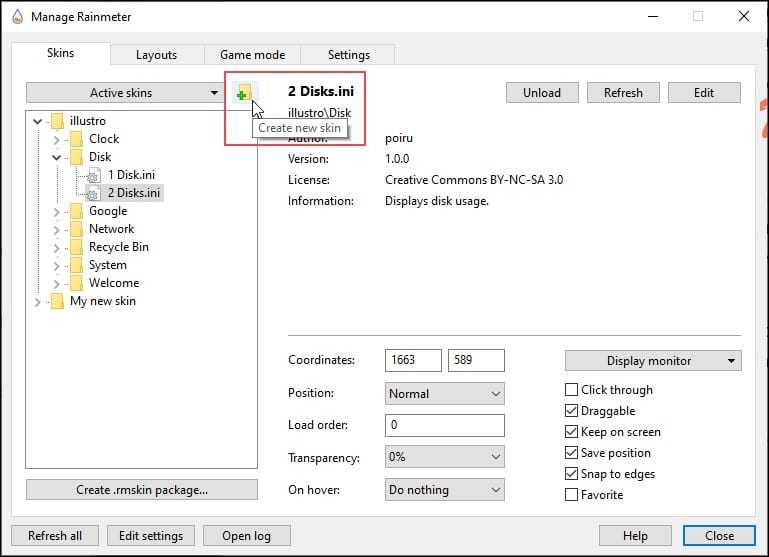The image size is (769, 557).
Task: Click the 2 Disks.ini file icon
Action: (x=94, y=193)
